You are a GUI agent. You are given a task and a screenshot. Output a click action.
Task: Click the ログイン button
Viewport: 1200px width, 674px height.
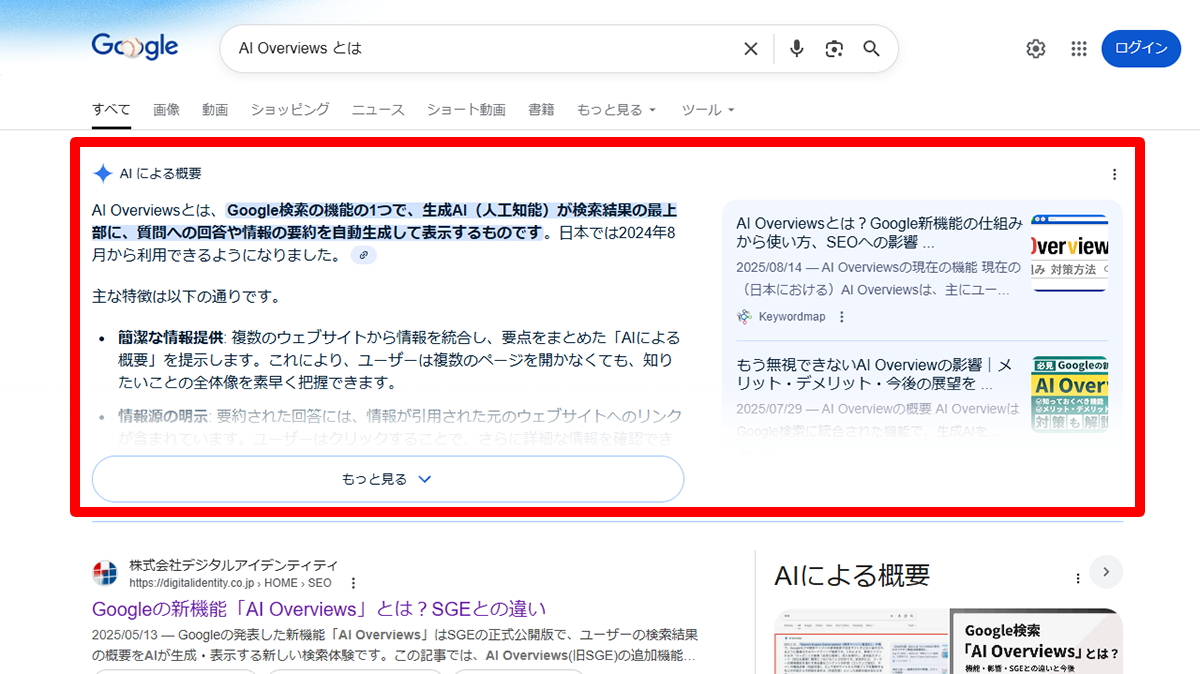tap(1141, 47)
